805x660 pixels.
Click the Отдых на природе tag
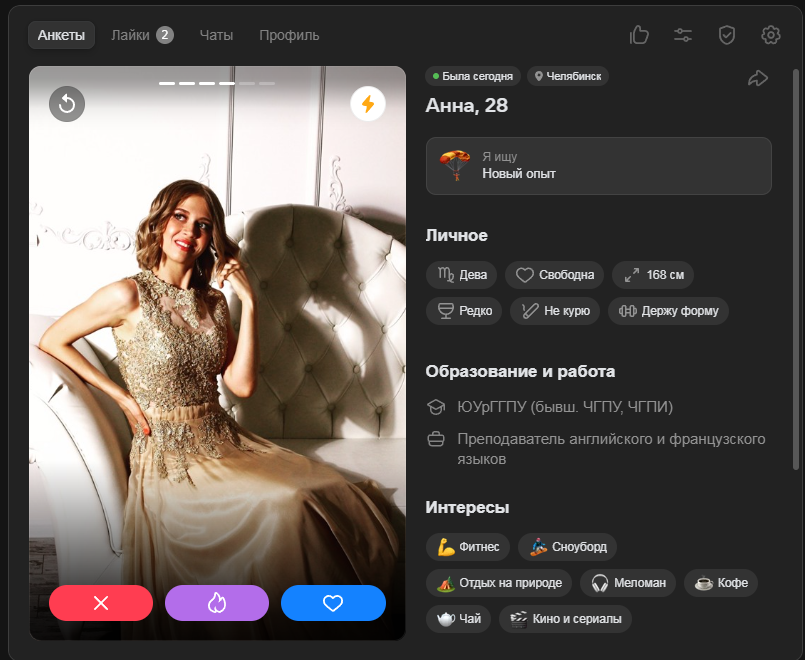(x=499, y=583)
